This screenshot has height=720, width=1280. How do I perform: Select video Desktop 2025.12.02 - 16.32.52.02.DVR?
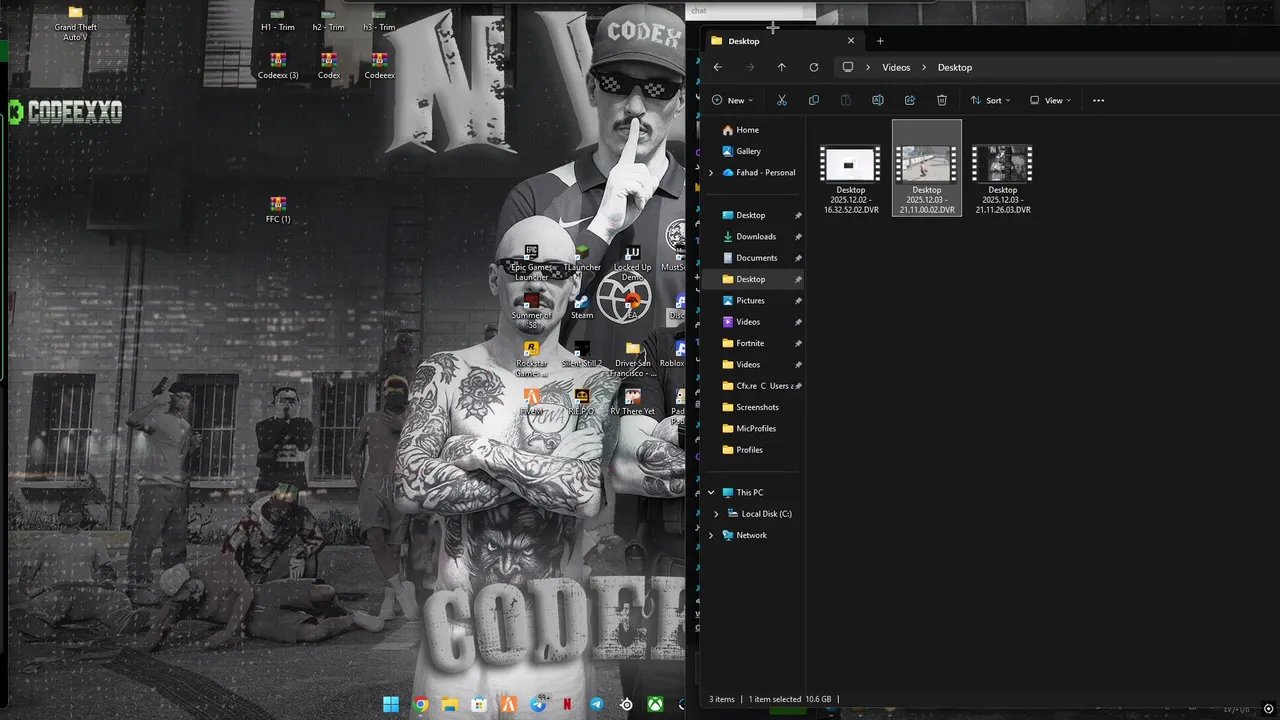pyautogui.click(x=851, y=179)
